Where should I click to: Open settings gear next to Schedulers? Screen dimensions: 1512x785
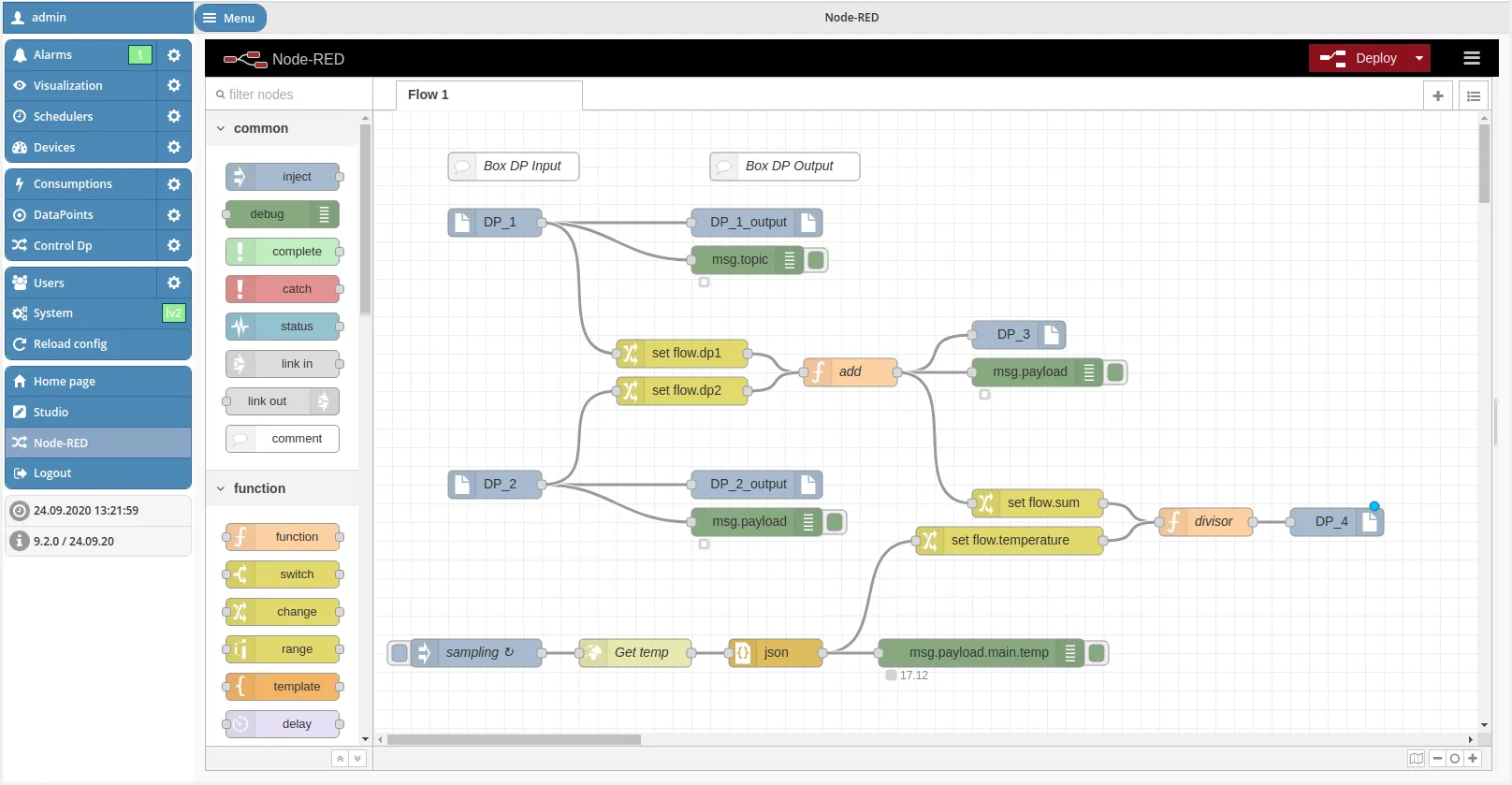tap(174, 116)
